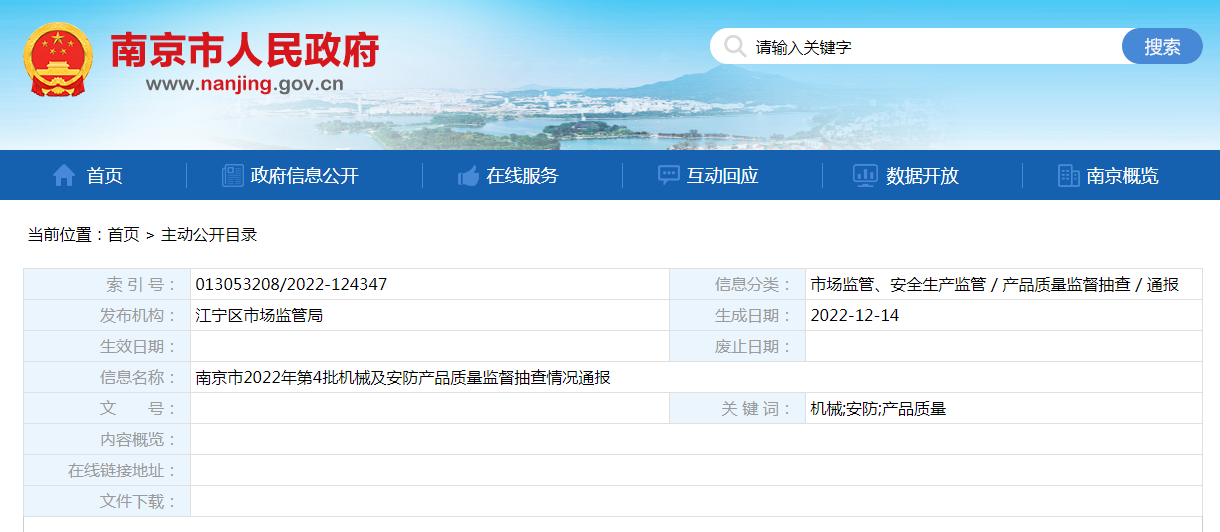The height and width of the screenshot is (532, 1220).
Task: Click the 南京市人民政府 site title
Action: tap(245, 50)
